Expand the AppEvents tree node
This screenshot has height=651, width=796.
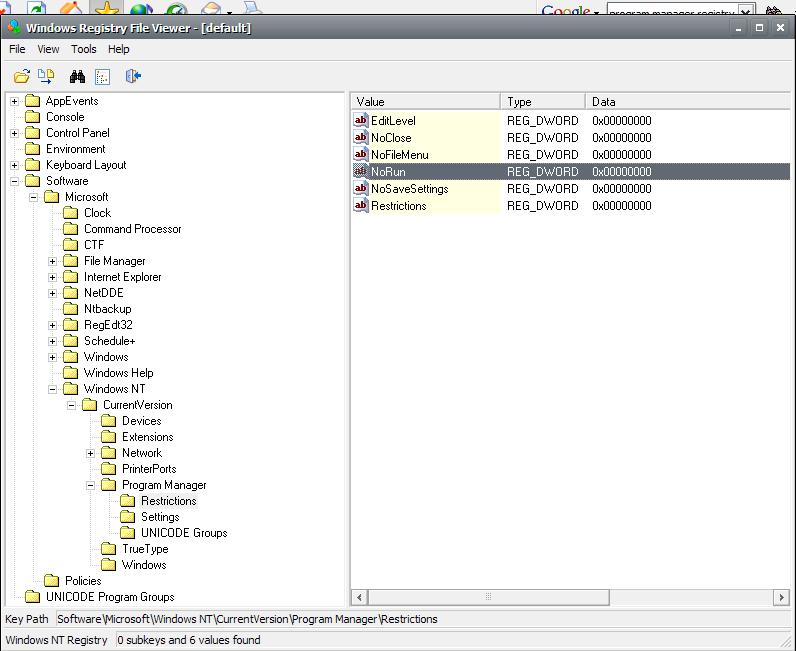tap(14, 101)
